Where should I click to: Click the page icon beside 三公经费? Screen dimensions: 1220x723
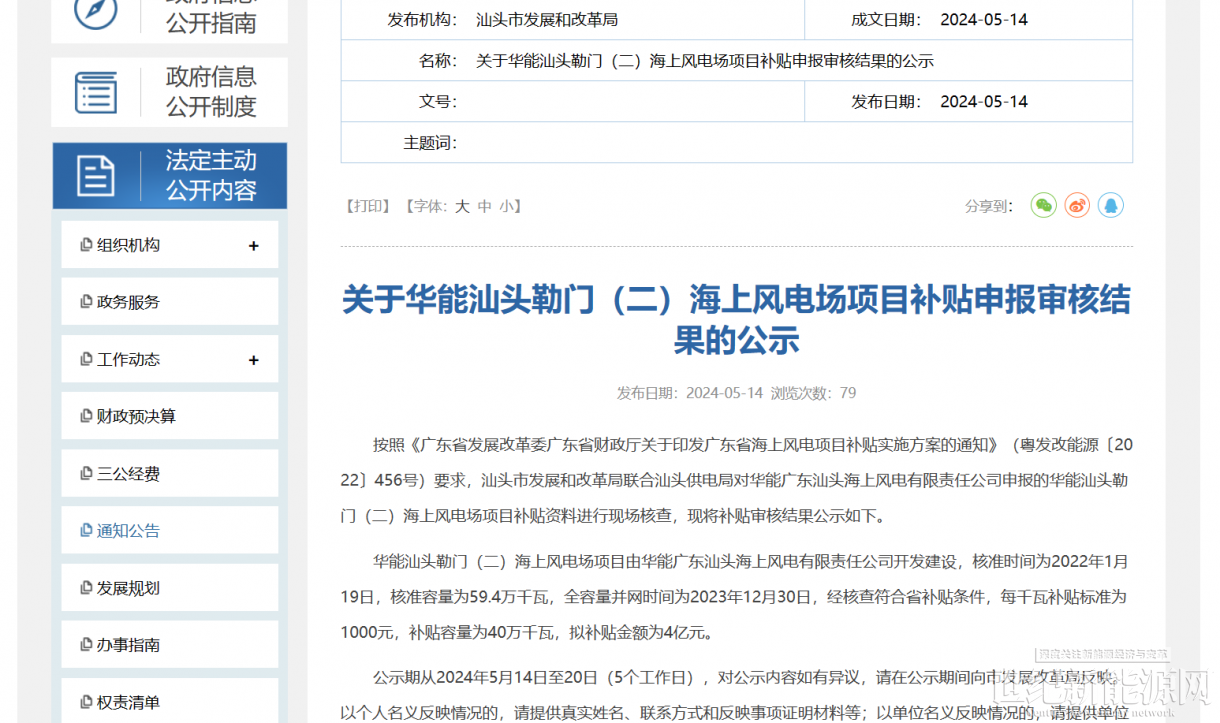click(x=86, y=474)
